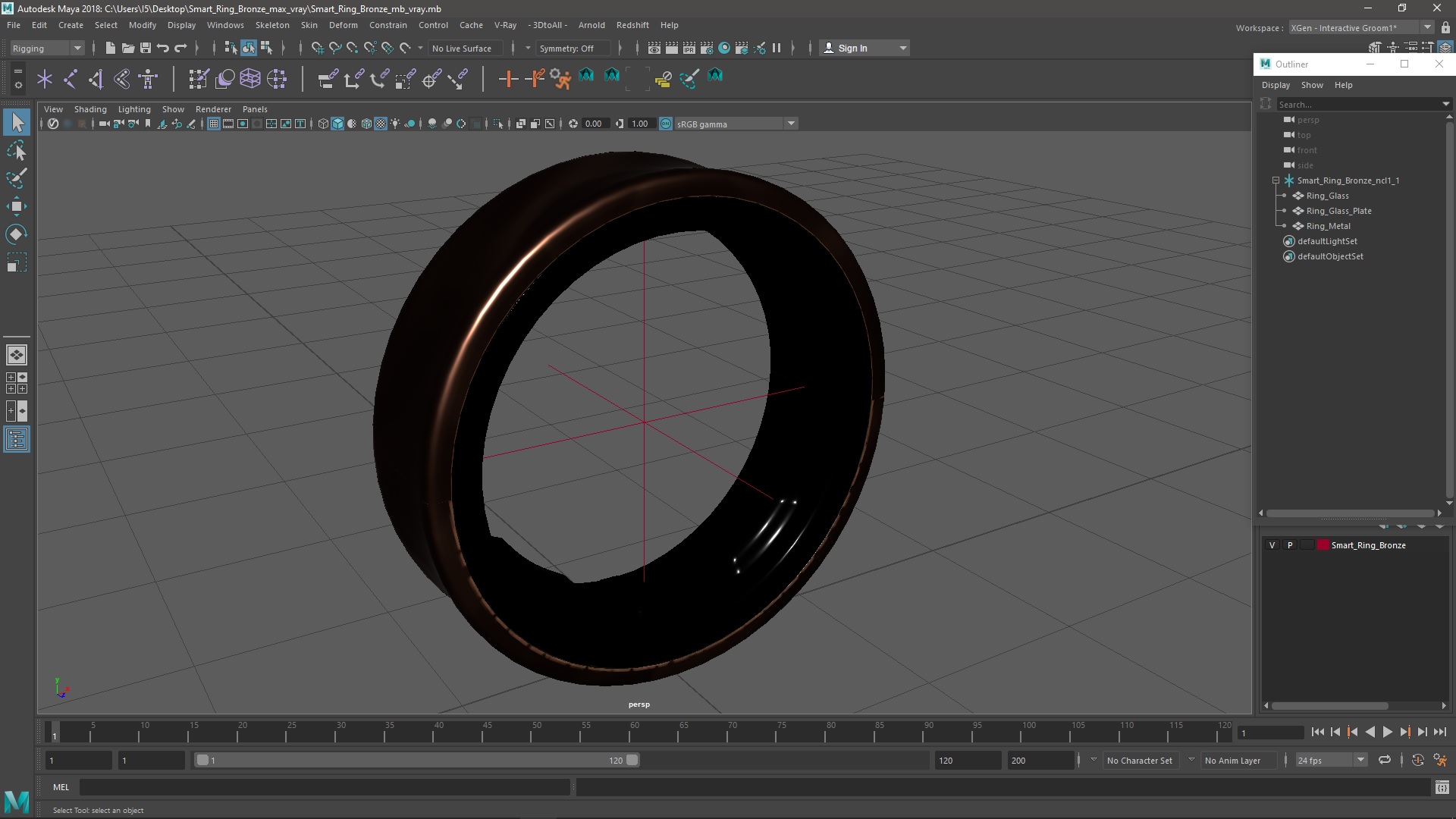Open Render Settings from the status line

pyautogui.click(x=707, y=48)
